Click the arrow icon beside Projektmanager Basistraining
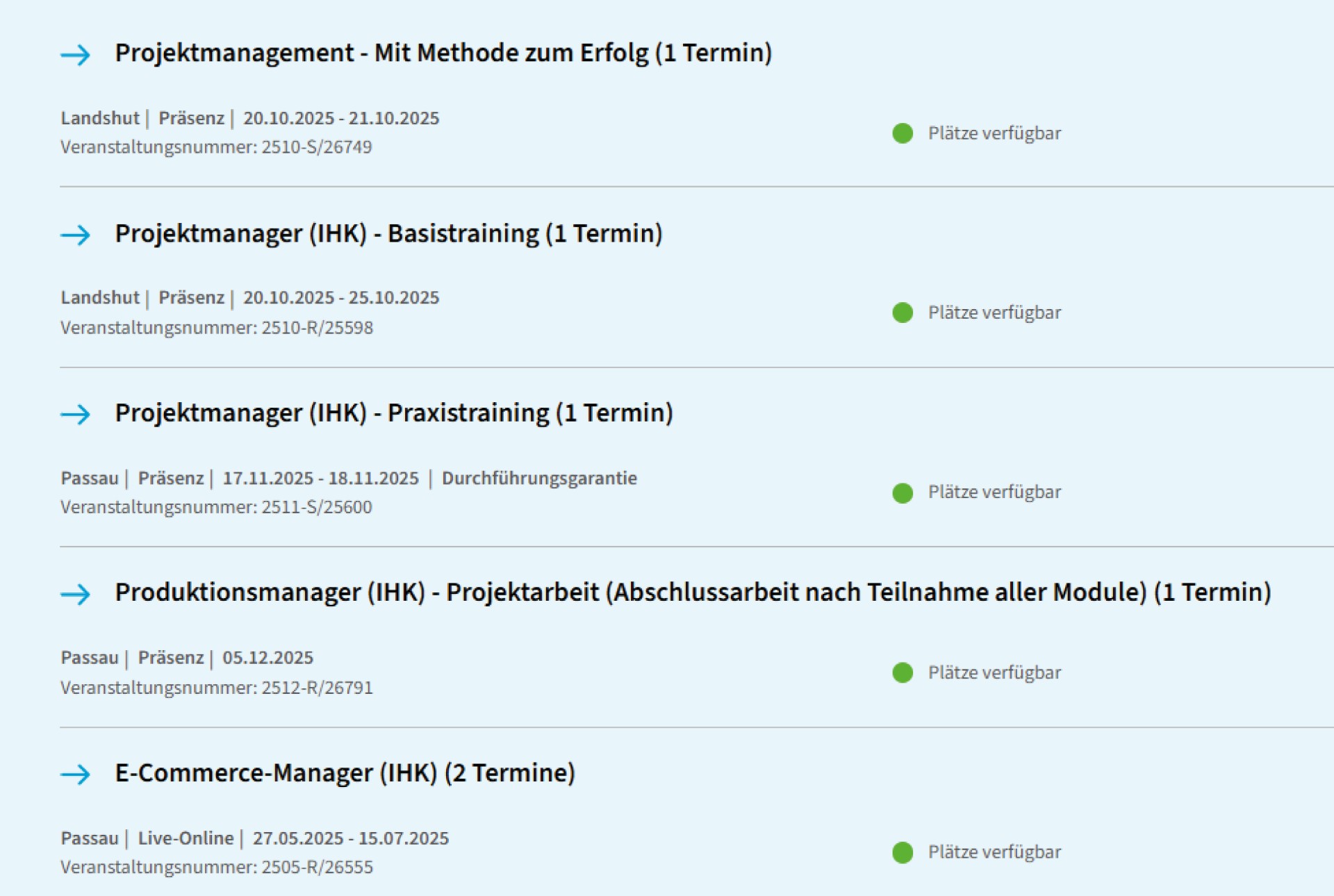 point(76,235)
